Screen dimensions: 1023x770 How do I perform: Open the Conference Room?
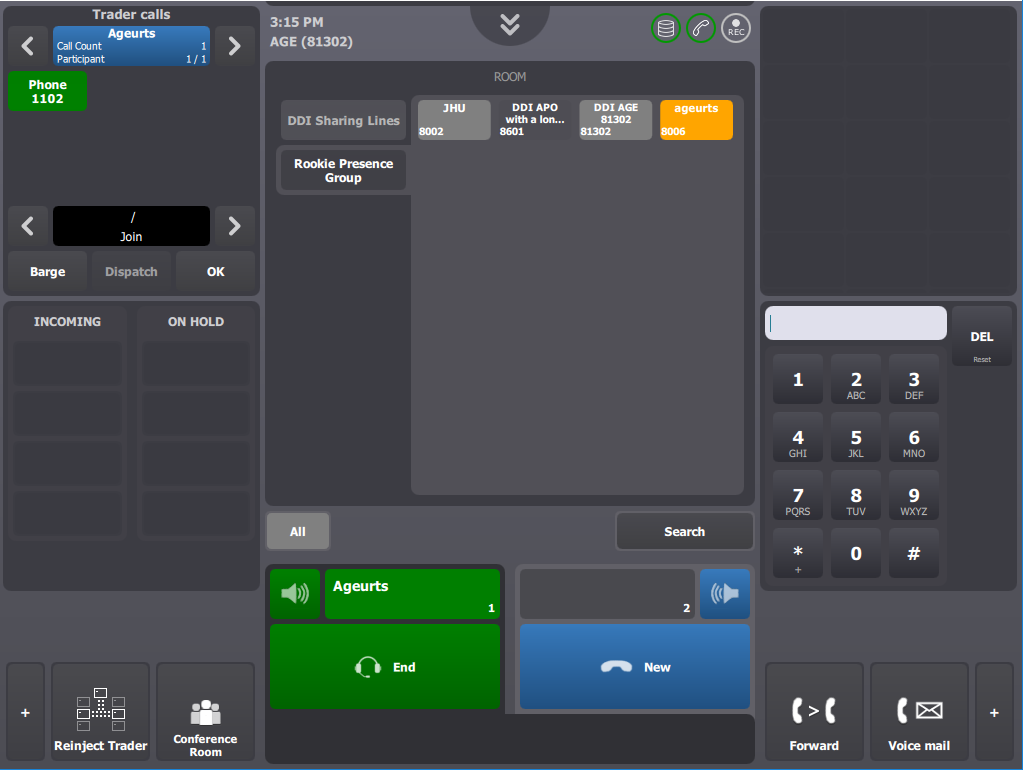pos(206,712)
